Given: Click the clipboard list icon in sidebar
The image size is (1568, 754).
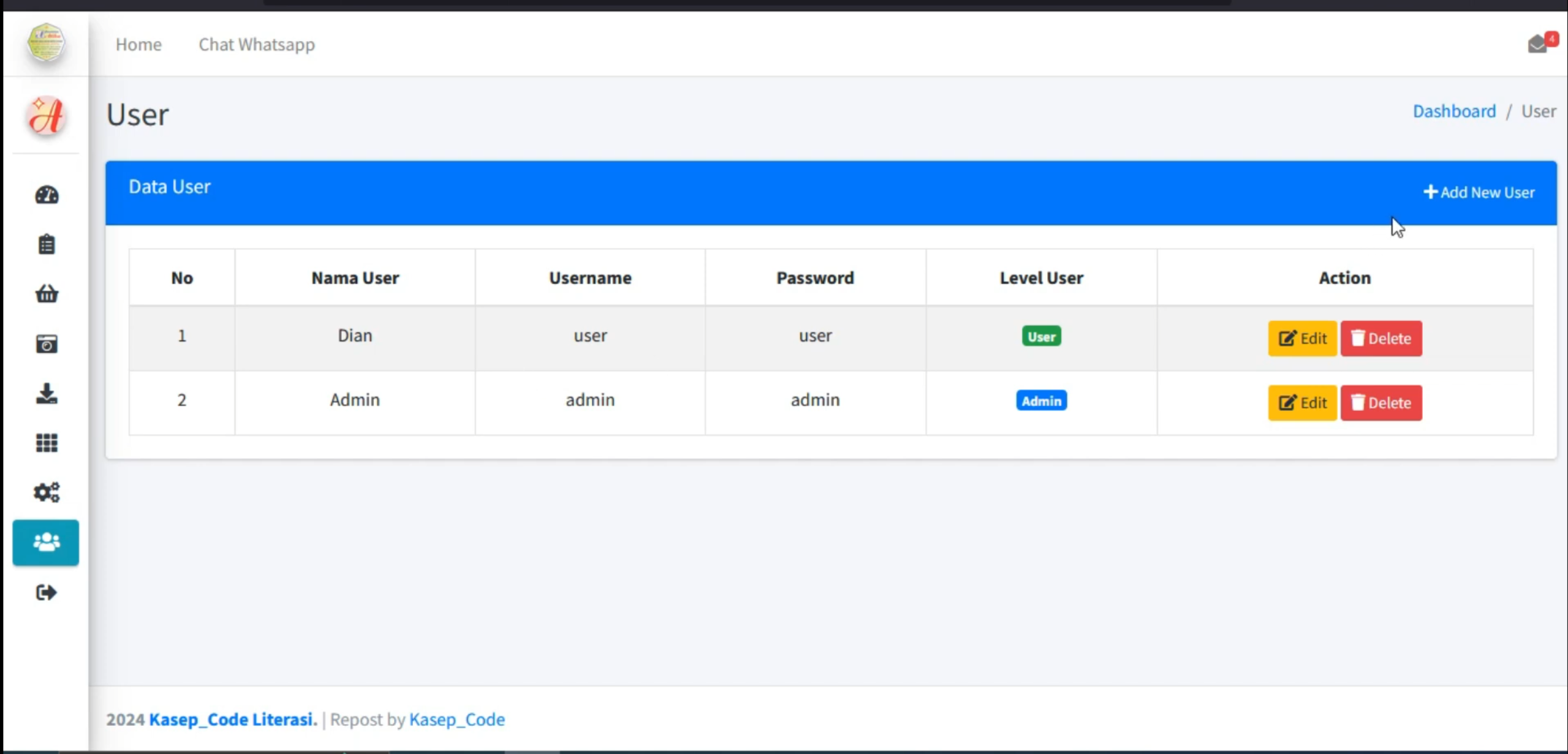Looking at the screenshot, I should click(x=47, y=244).
